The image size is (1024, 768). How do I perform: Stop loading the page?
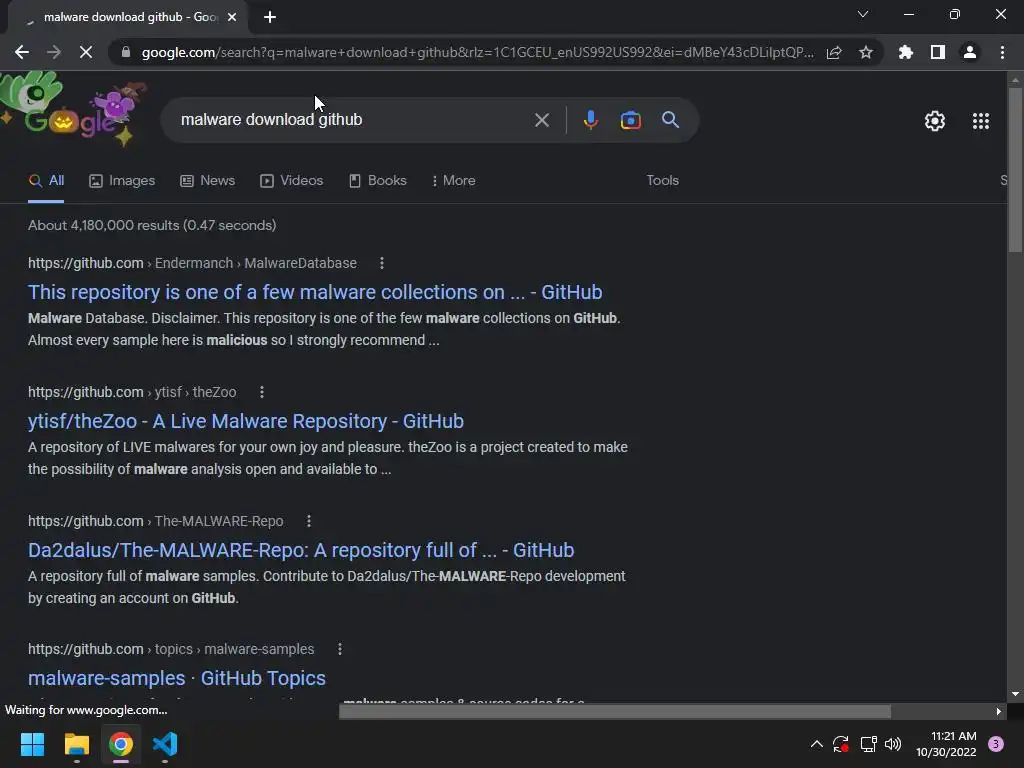[x=86, y=52]
